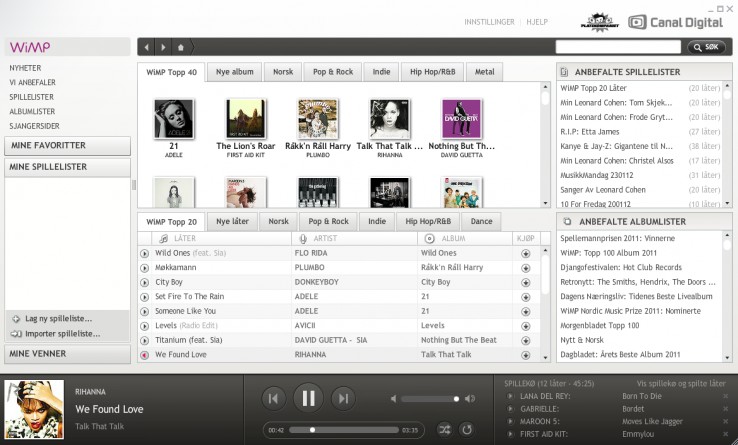Switch to Pop & Rock album tab
Viewport: 738px width, 445px height.
click(333, 72)
